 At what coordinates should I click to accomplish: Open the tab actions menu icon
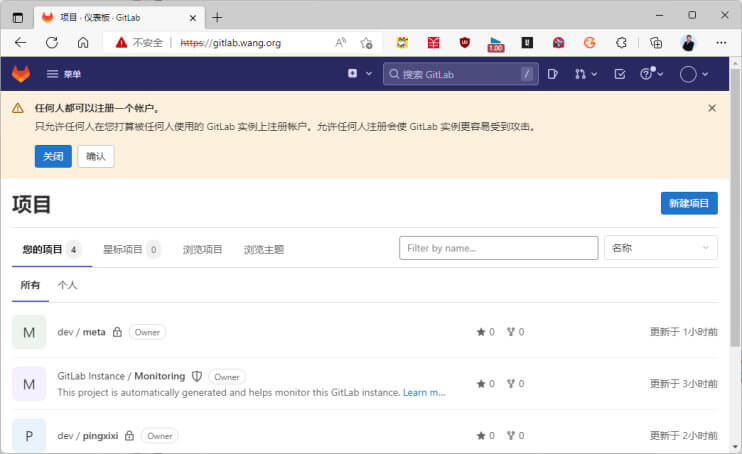18,18
